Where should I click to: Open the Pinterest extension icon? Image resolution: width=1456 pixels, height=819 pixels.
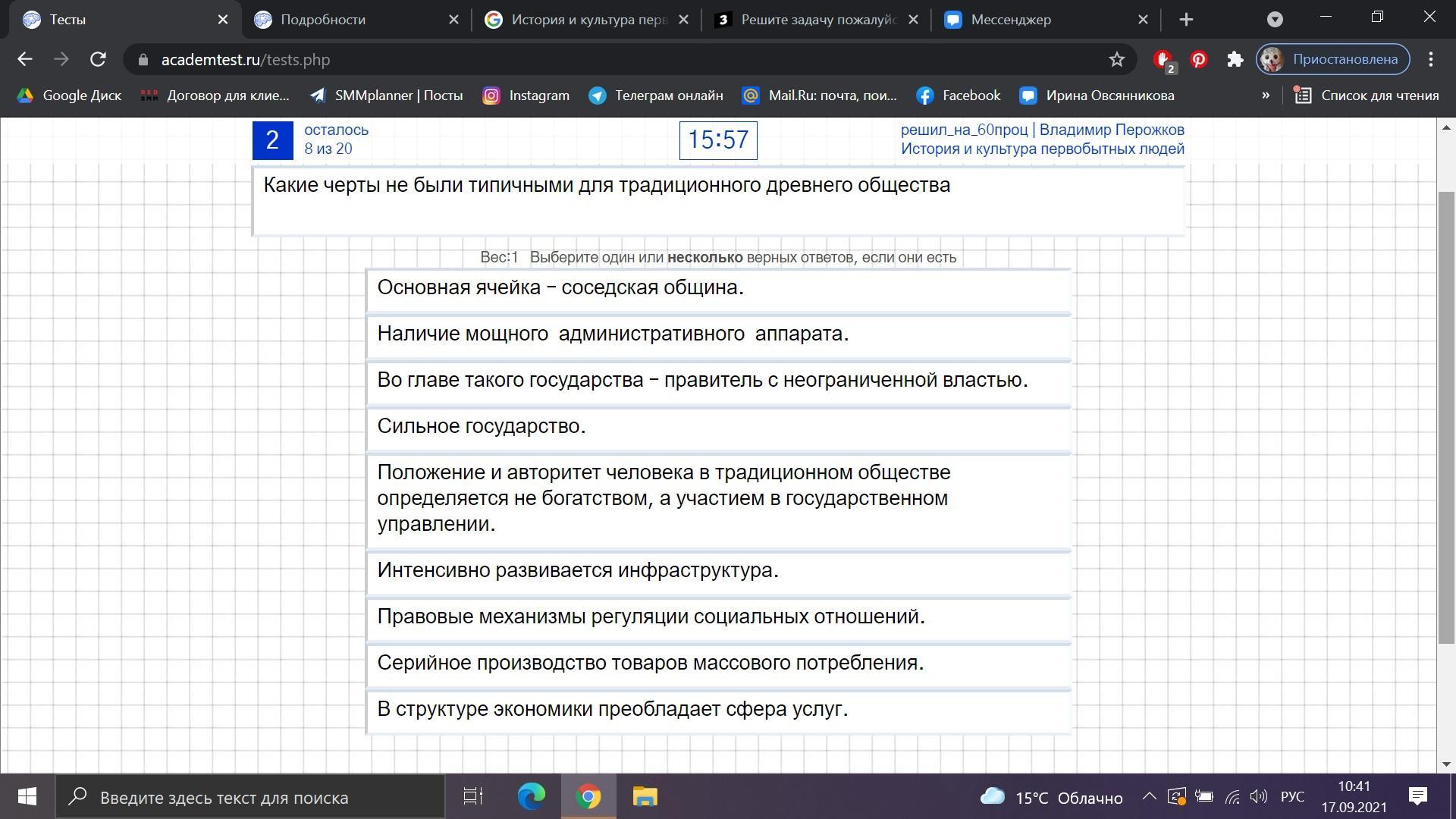[x=1198, y=59]
